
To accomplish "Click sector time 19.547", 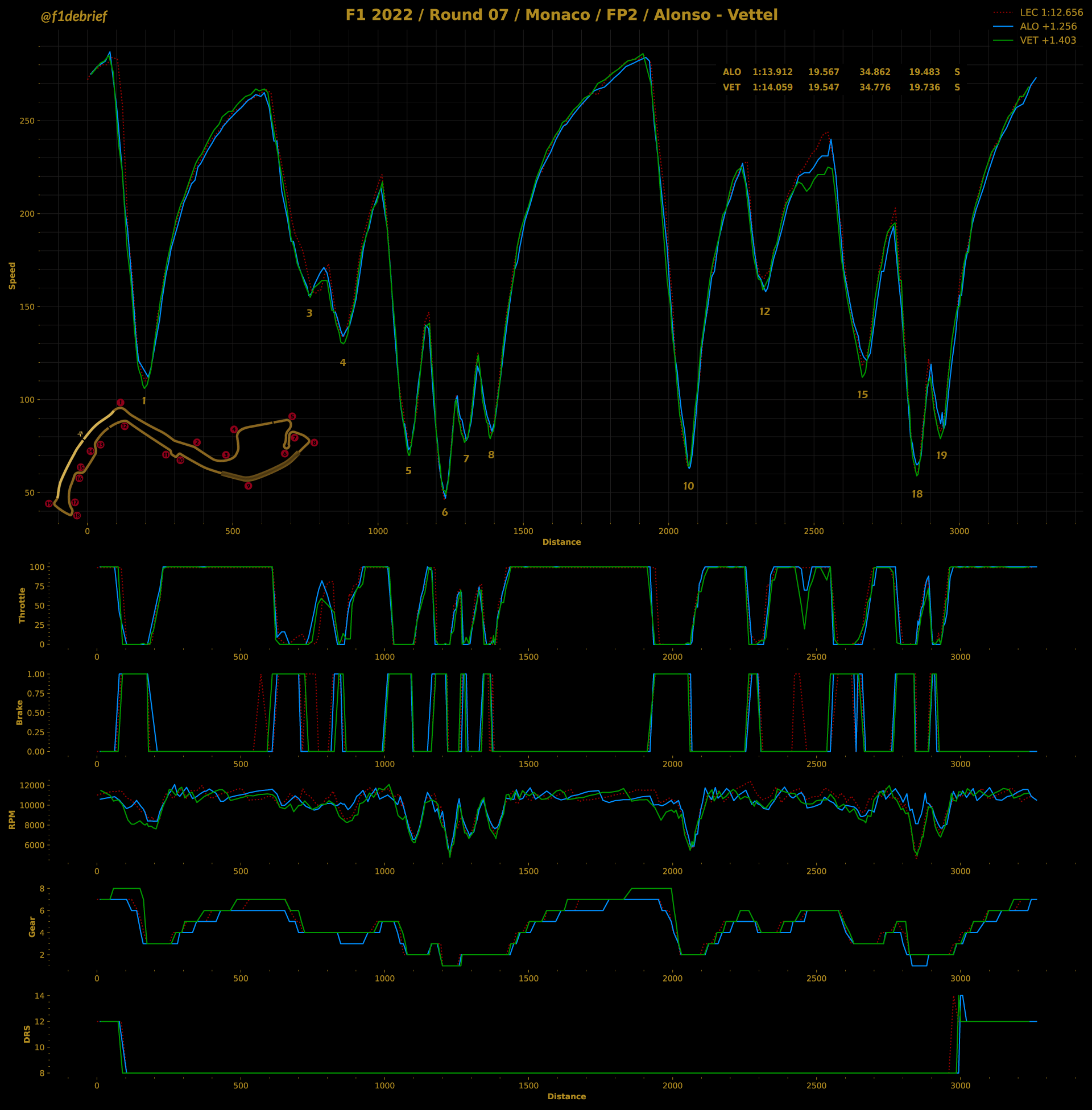I will [x=824, y=88].
